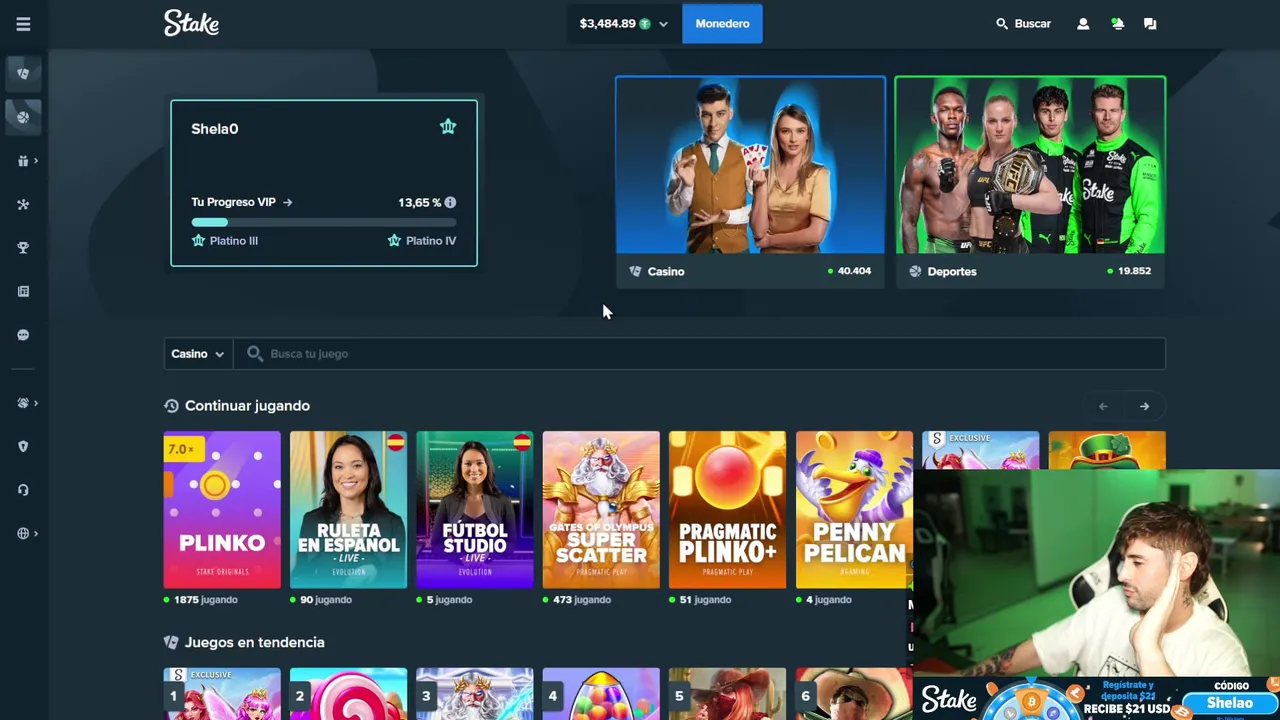Open the Continuar jugando section heading
The width and height of the screenshot is (1280, 720).
(247, 406)
